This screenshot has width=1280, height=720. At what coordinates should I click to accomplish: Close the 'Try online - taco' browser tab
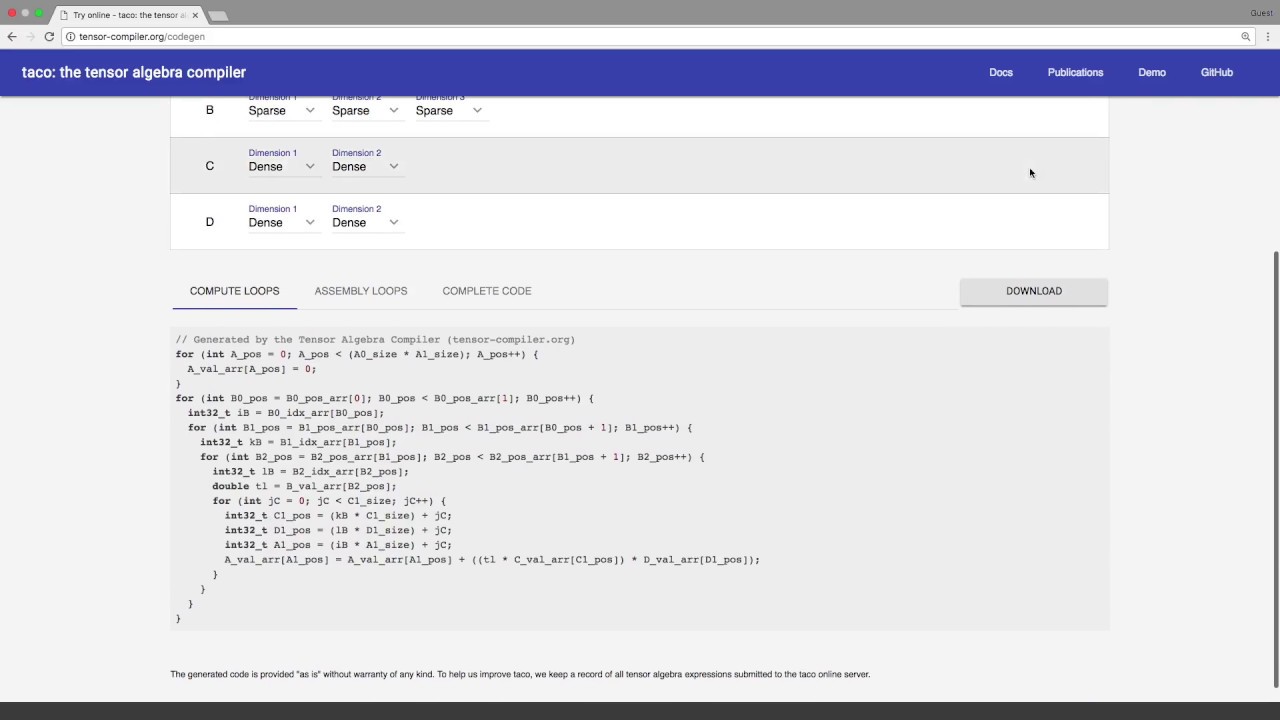[195, 15]
